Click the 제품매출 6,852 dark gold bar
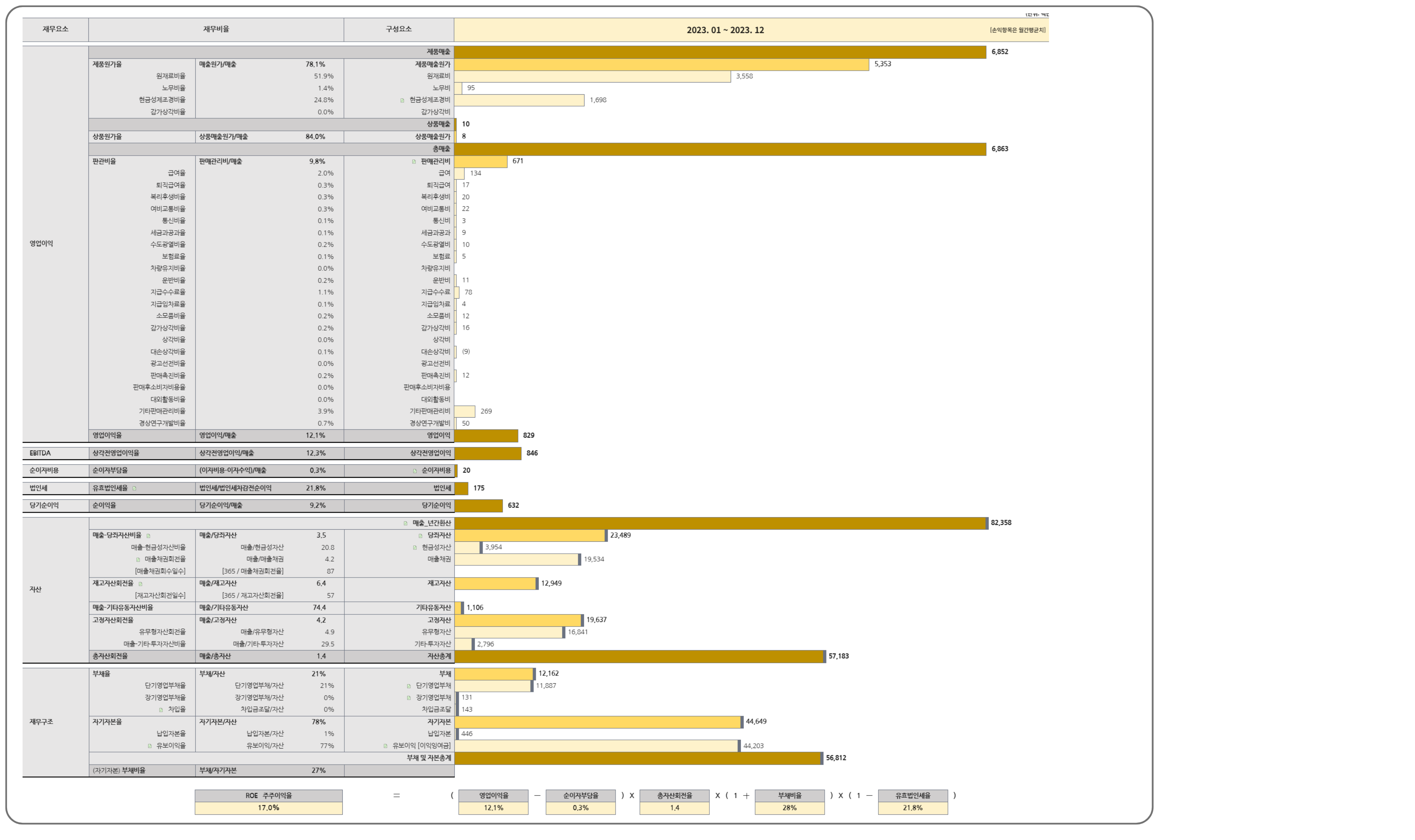Image resolution: width=1415 pixels, height=840 pixels. [719, 52]
